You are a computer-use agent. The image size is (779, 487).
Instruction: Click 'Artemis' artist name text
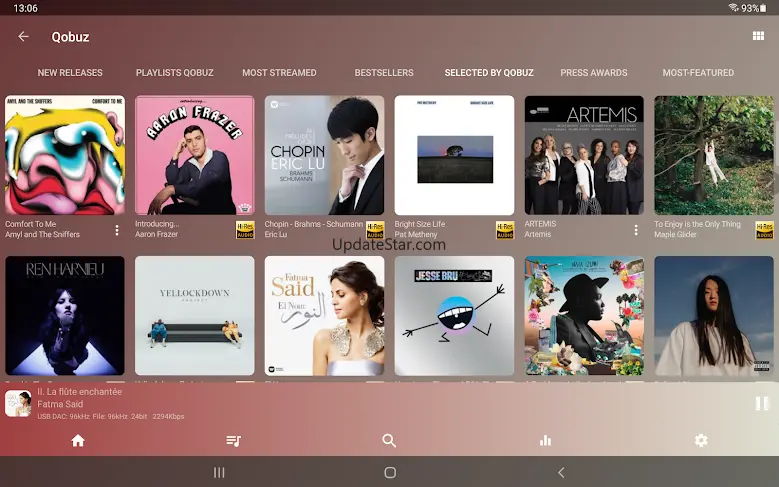pos(538,235)
